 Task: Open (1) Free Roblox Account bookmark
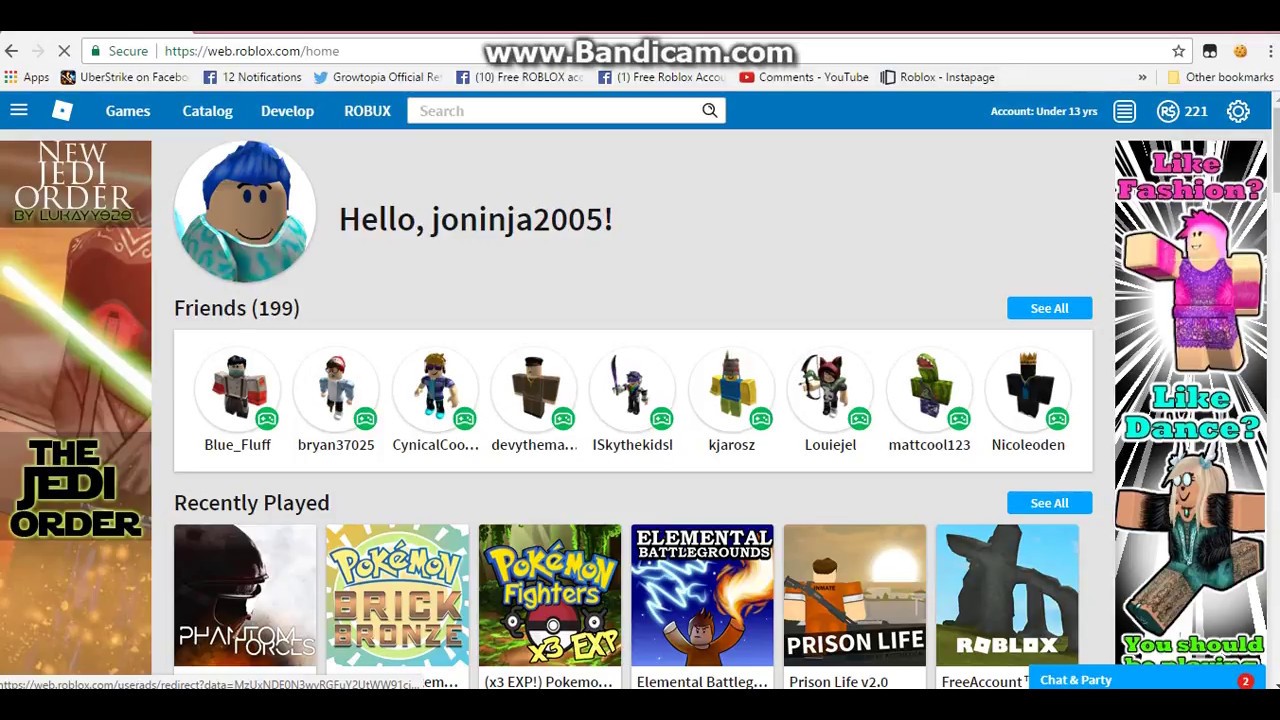pos(661,77)
